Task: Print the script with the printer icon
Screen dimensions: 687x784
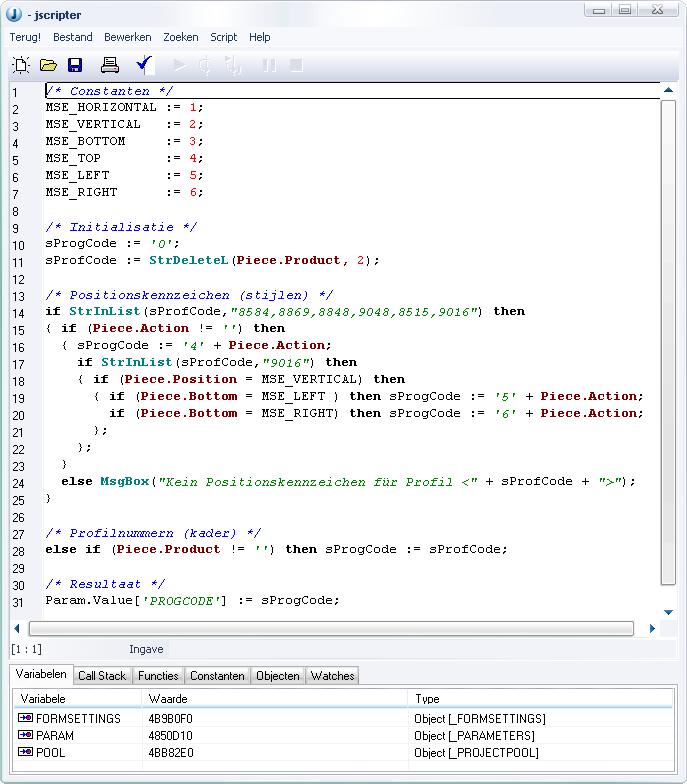Action: pyautogui.click(x=110, y=65)
